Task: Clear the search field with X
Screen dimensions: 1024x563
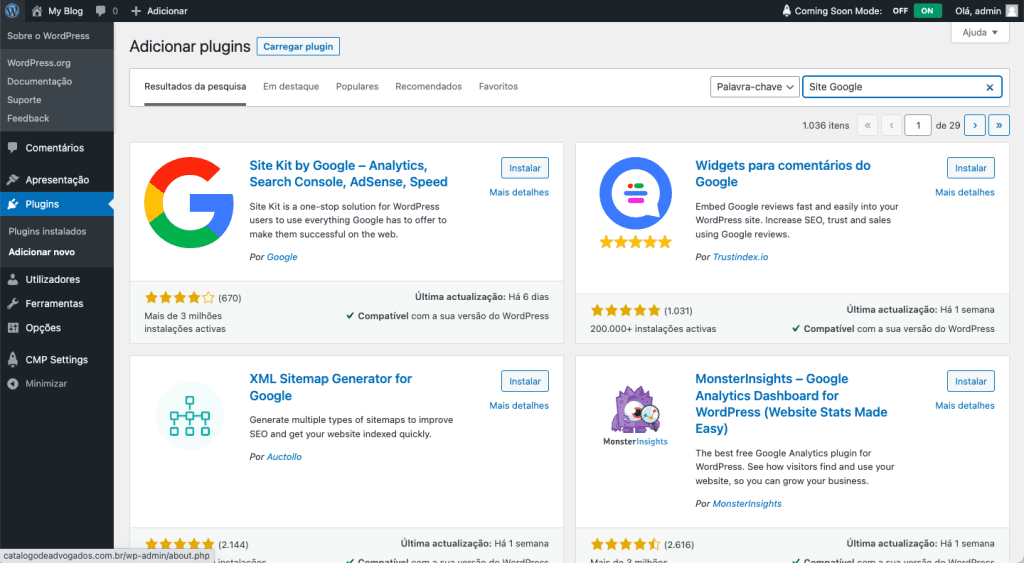Action: coord(989,87)
